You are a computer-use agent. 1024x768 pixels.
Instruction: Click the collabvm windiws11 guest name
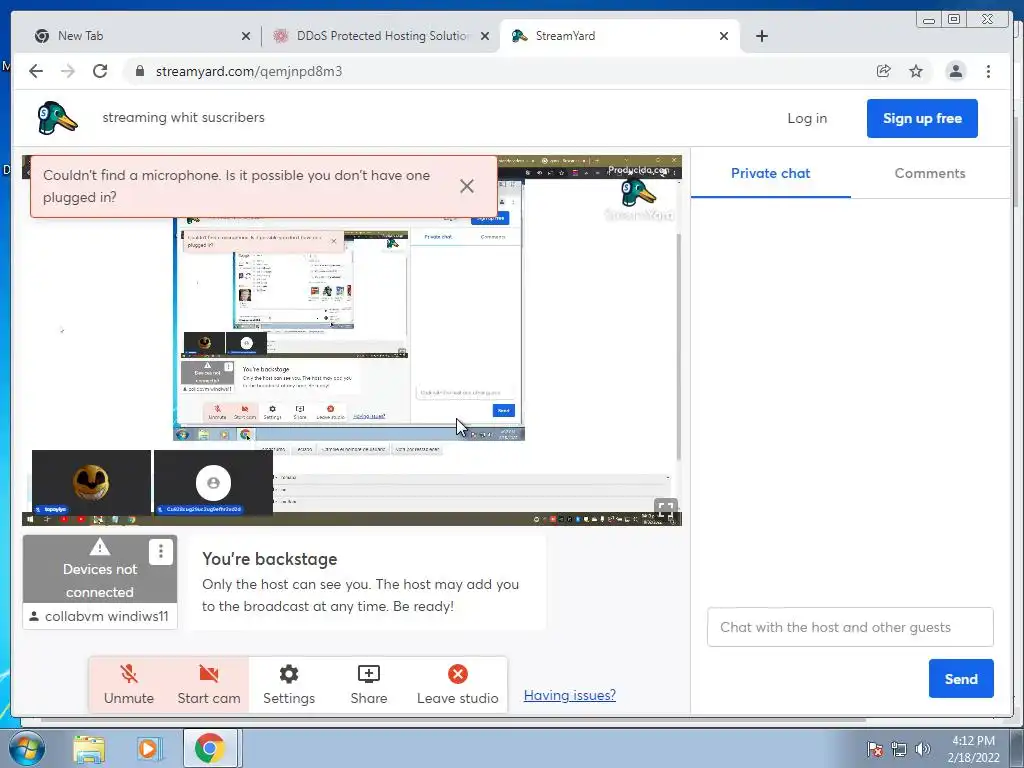(106, 616)
